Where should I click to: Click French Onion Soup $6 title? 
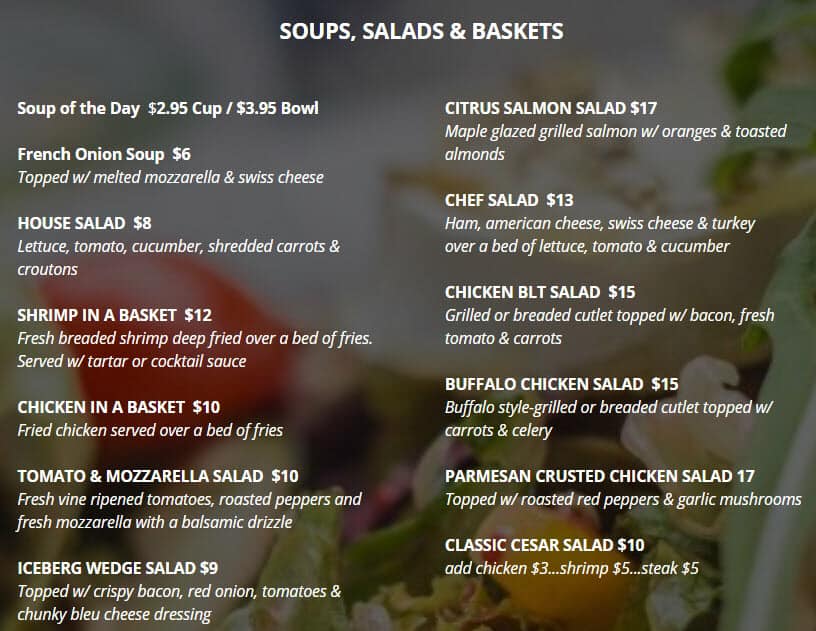(x=104, y=154)
